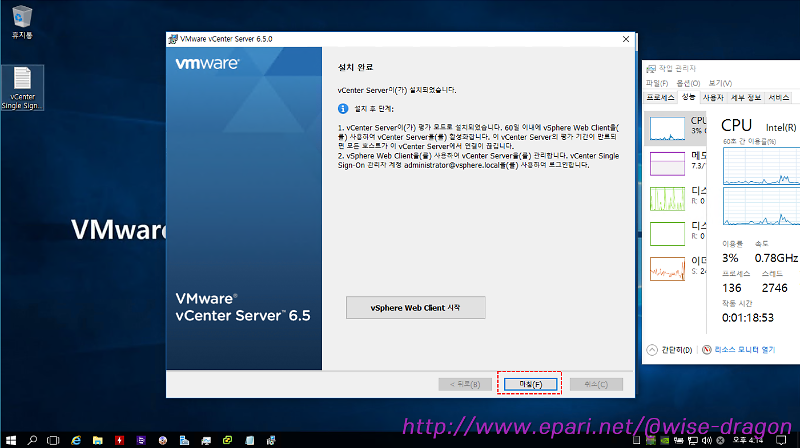Screen dimensions: 800x448
Task: Switch to 사용자 tab in Task Manager
Action: 713,97
